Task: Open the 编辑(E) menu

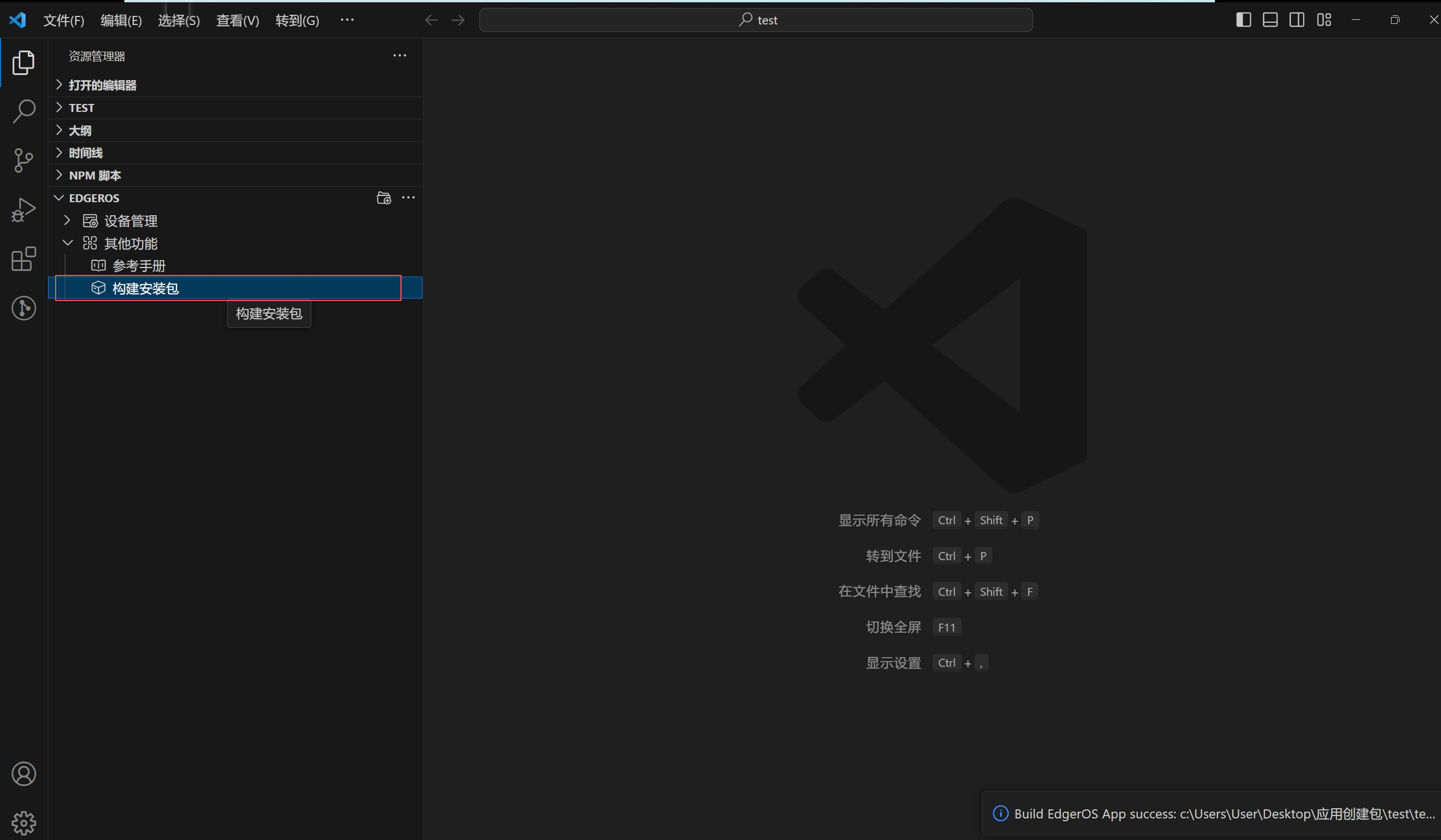Action: tap(121, 20)
